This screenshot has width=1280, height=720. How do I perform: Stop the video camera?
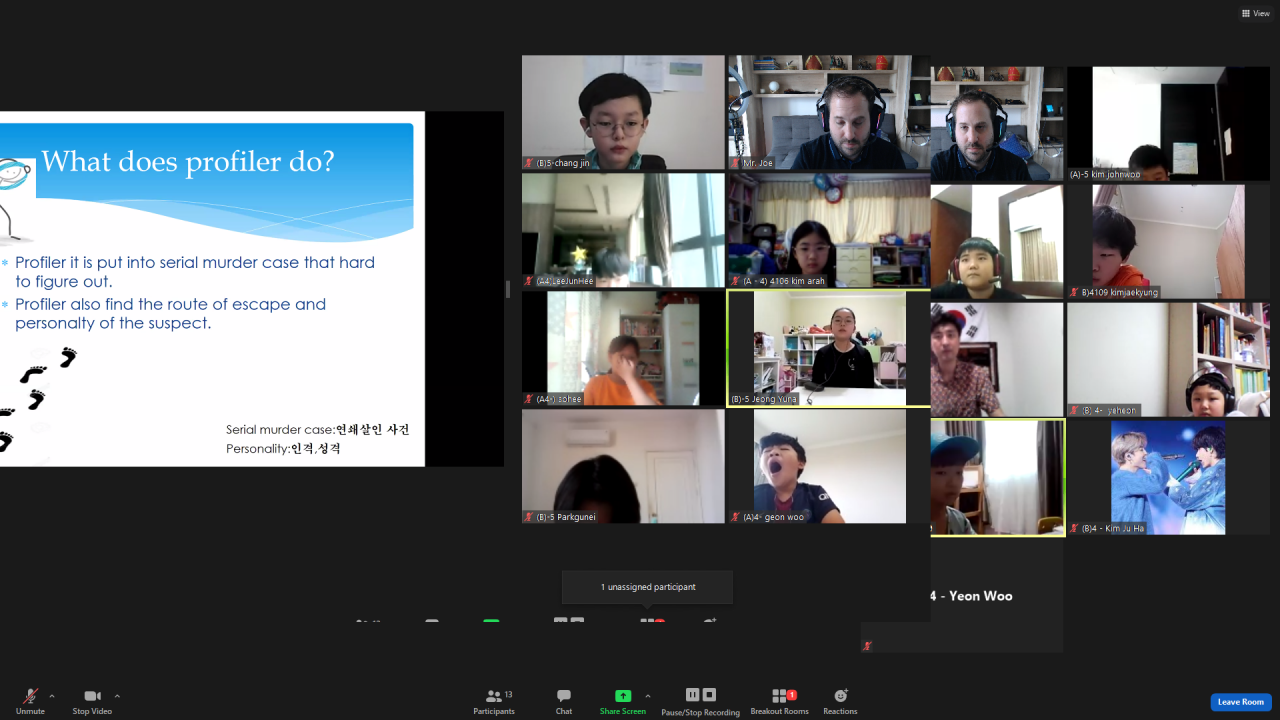click(92, 701)
